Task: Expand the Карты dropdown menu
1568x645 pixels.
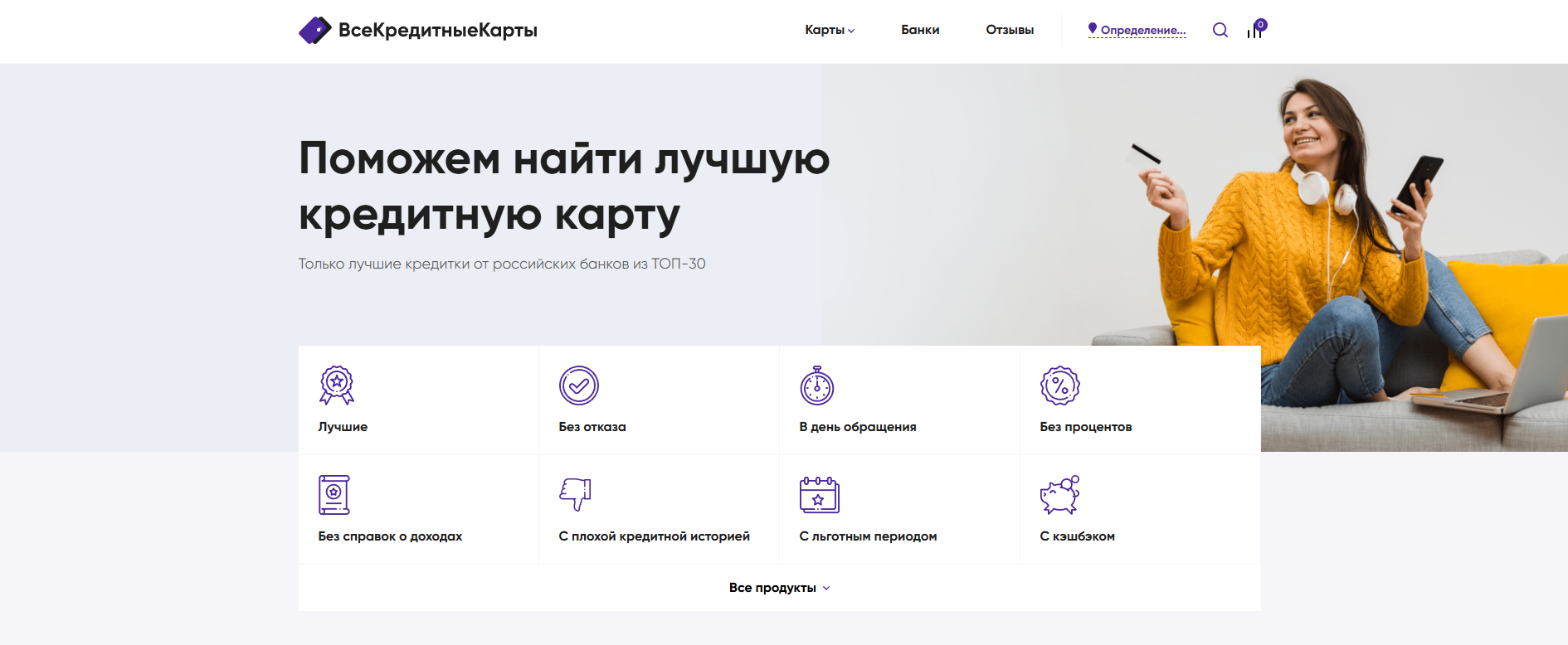Action: 830,30
